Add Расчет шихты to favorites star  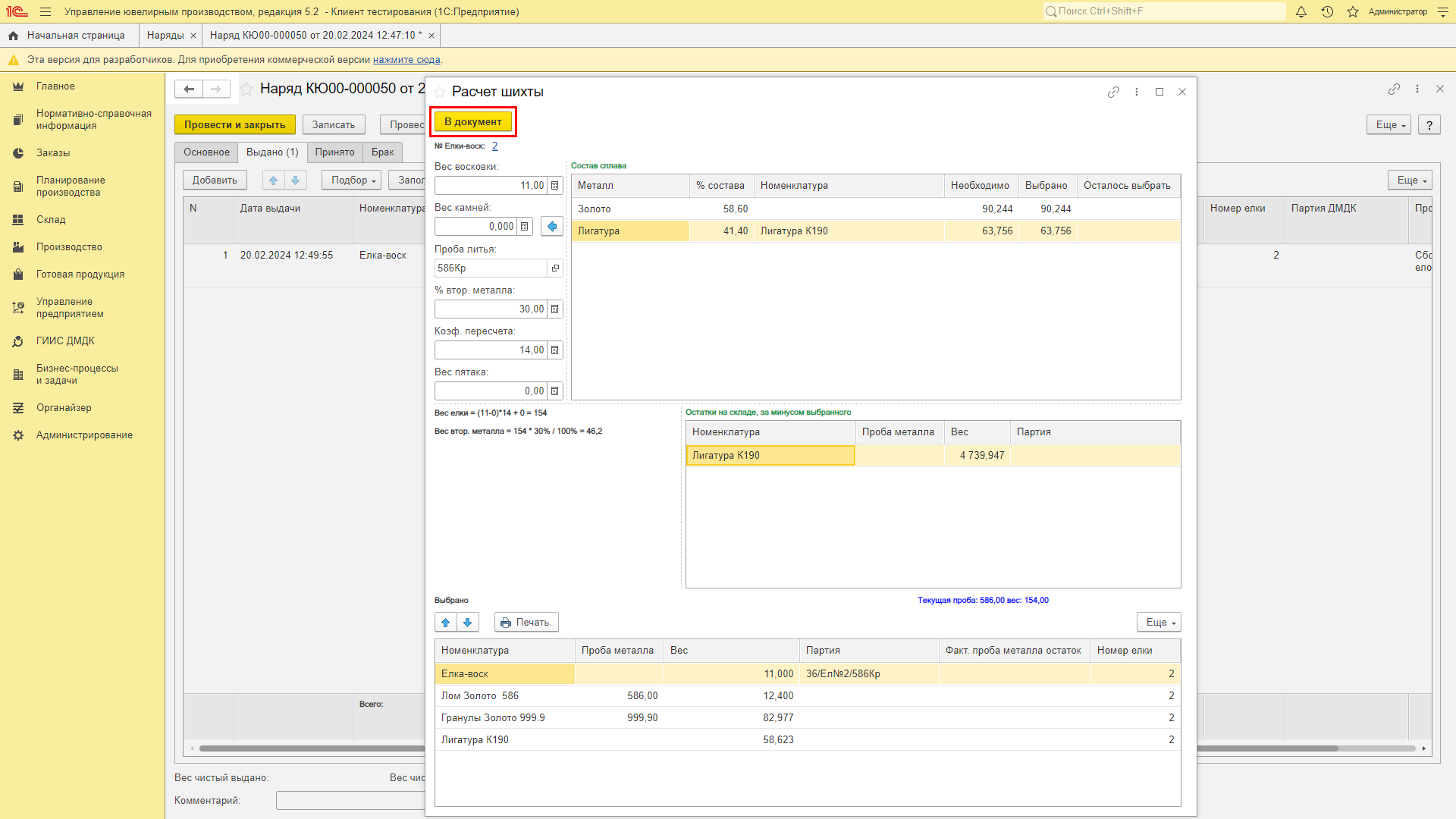440,92
